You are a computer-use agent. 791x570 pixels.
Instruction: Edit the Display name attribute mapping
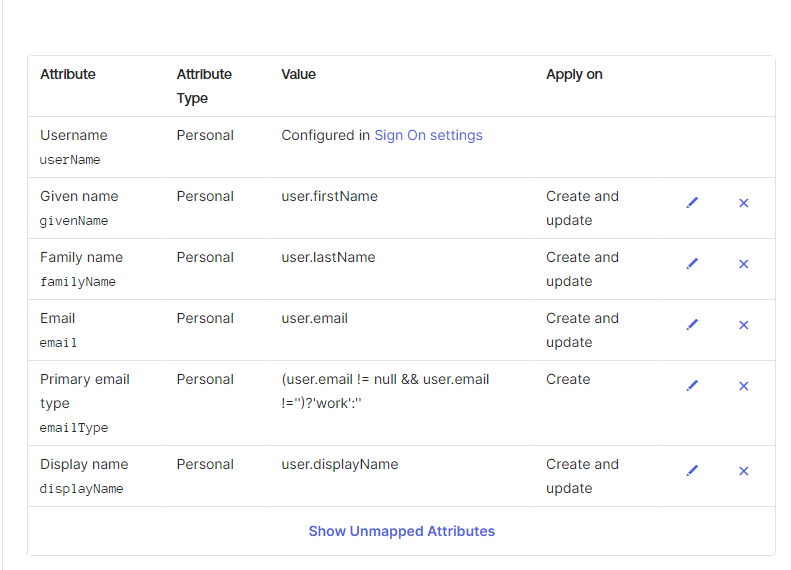coord(692,471)
